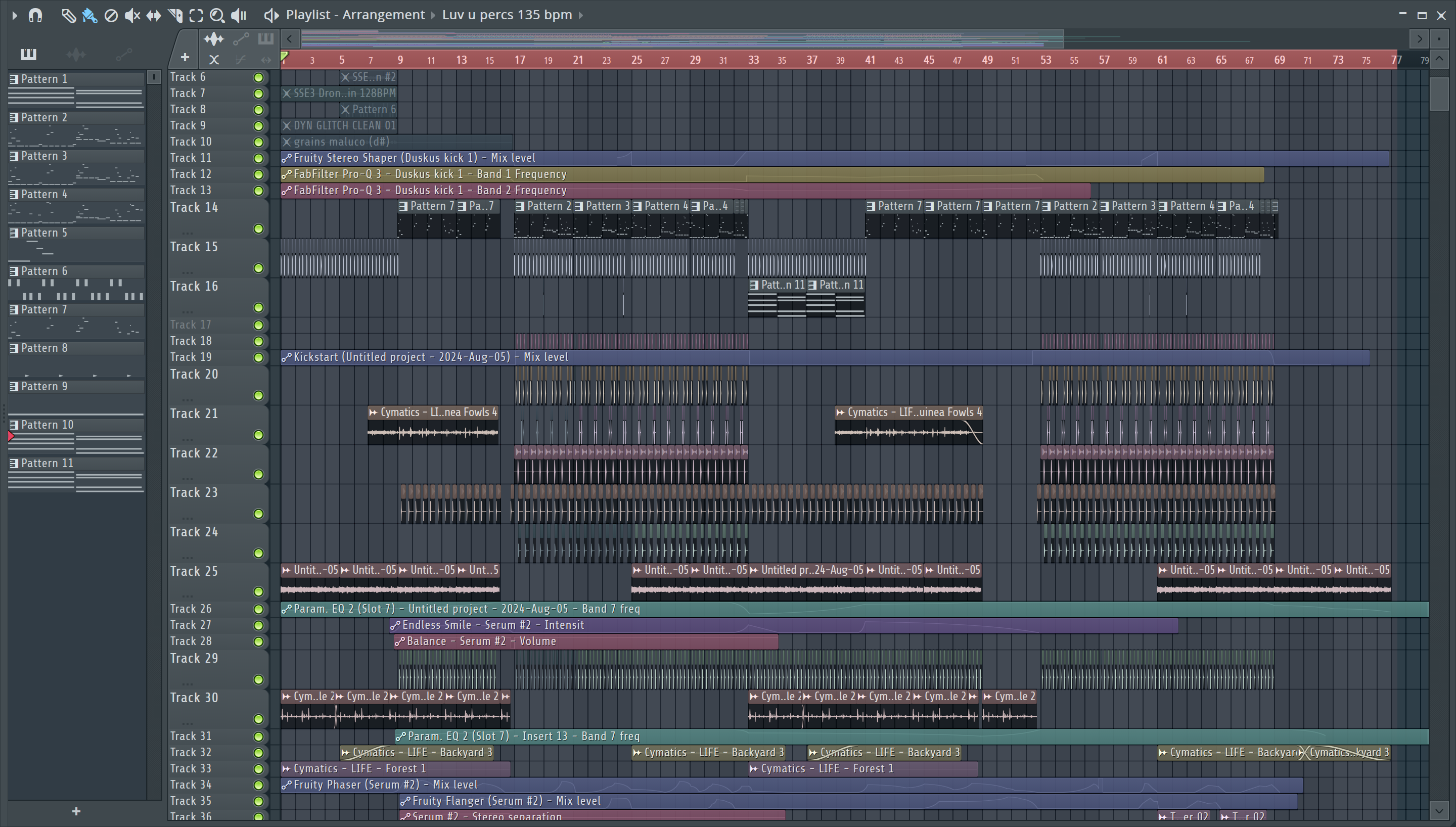Open menu of 'Fruity Phaser (Serum #2)' clip icon
The width and height of the screenshot is (1456, 827).
click(x=287, y=785)
